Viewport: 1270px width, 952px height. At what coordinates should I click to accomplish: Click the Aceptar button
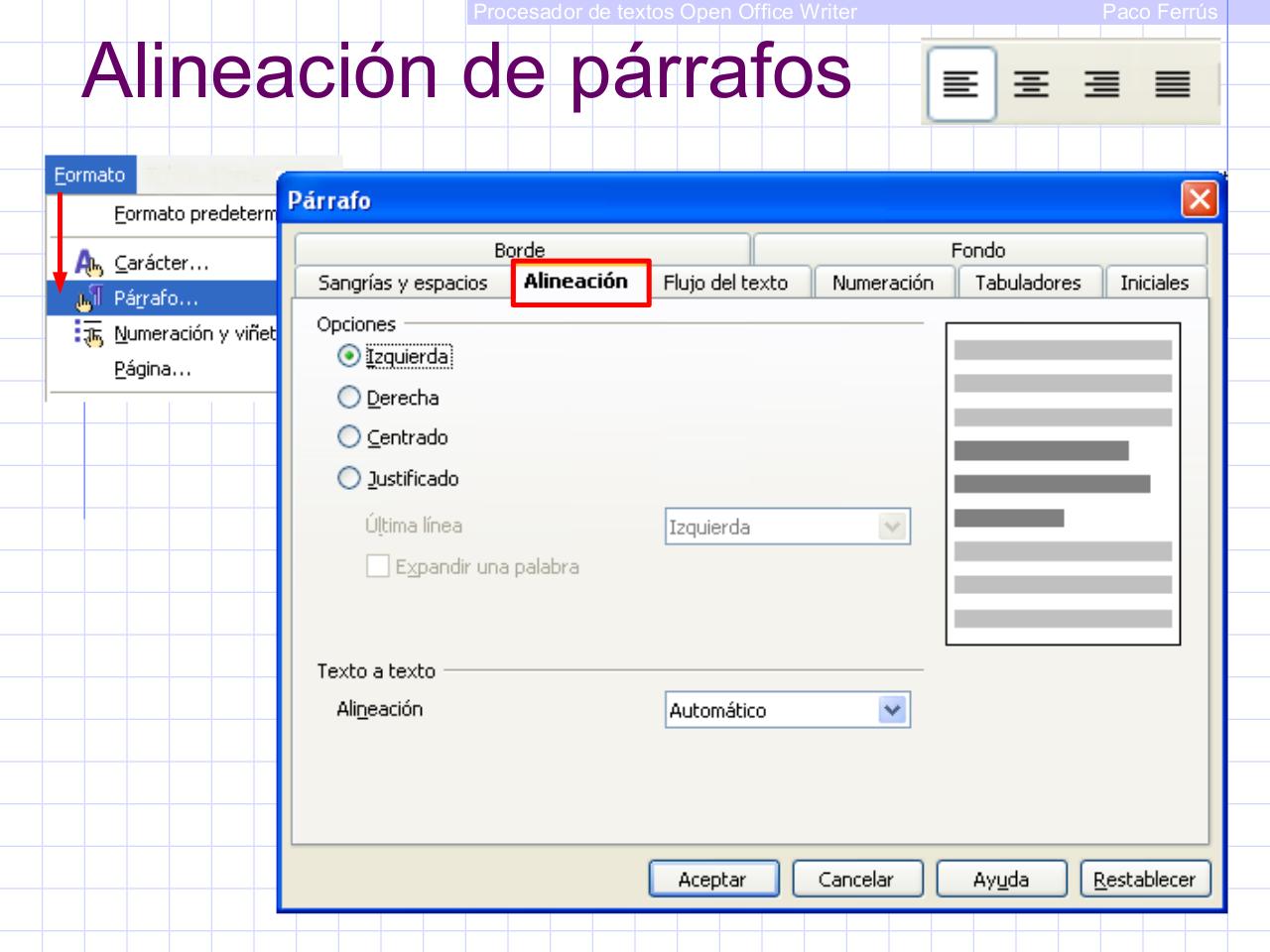(713, 879)
